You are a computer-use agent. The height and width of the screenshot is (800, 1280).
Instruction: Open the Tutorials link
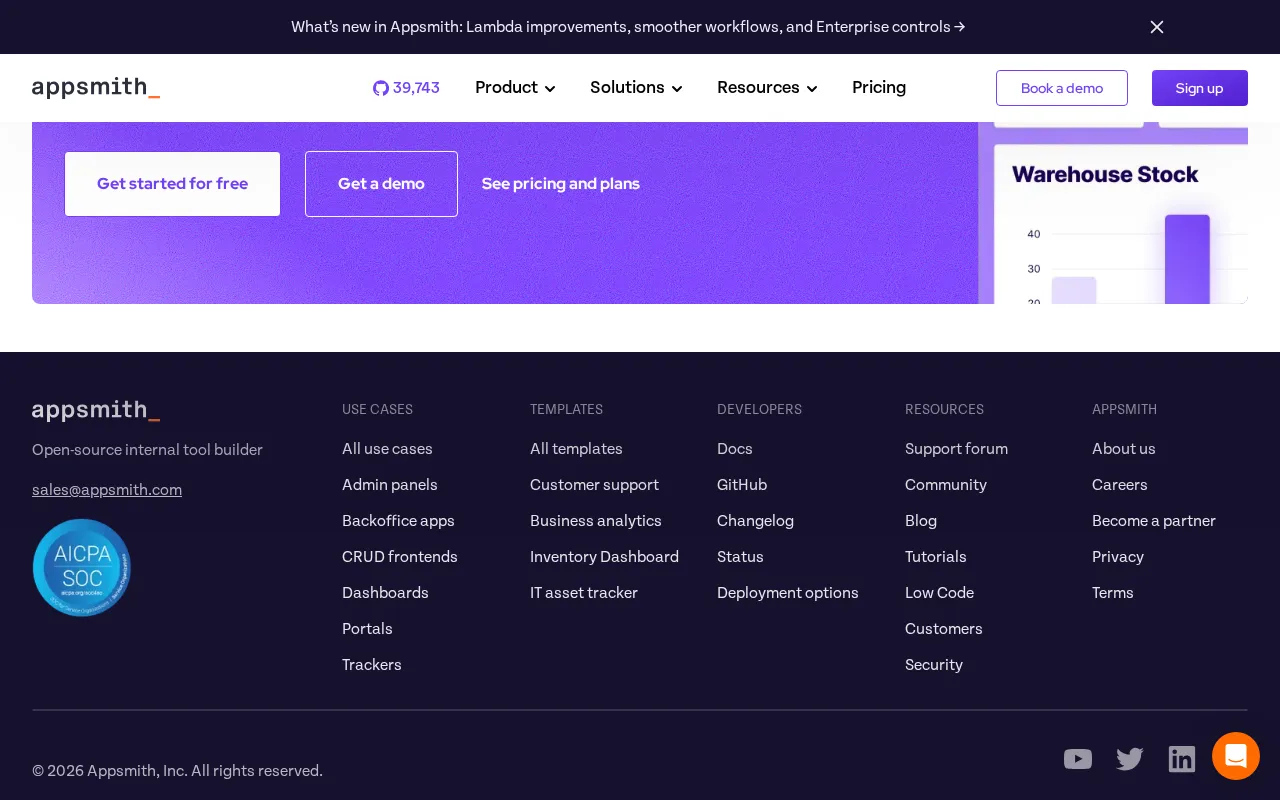(936, 557)
